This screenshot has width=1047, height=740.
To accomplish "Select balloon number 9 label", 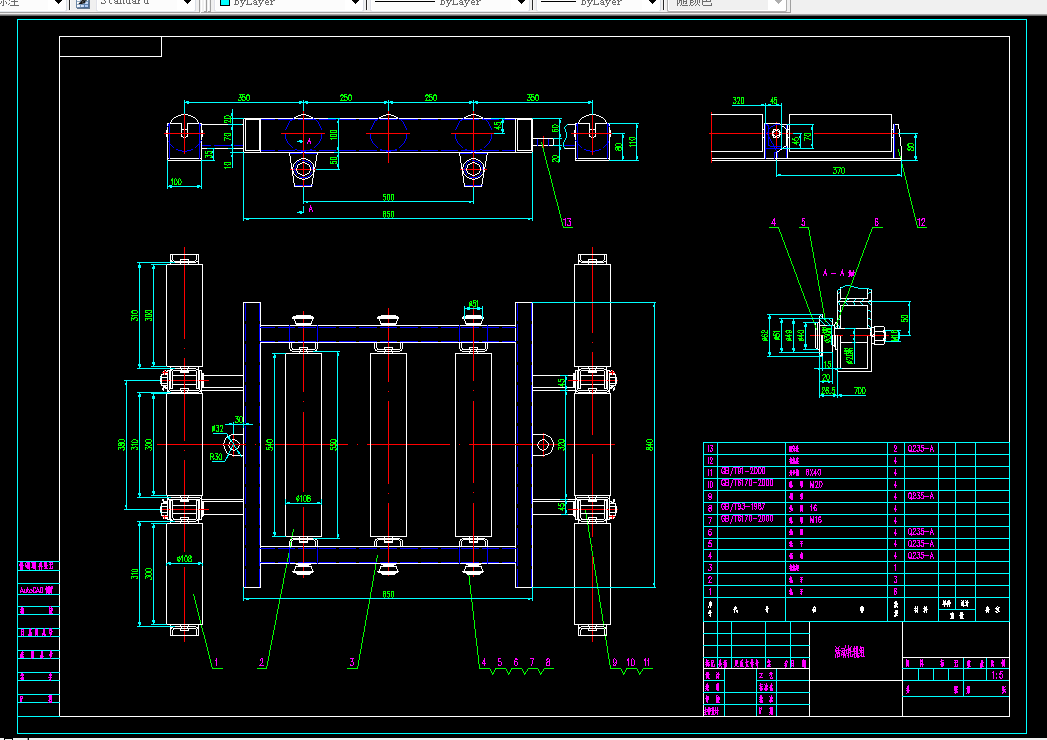I will [615, 663].
